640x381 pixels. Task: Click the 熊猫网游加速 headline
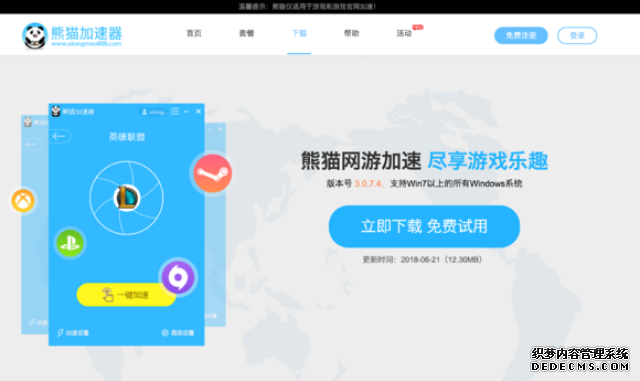pyautogui.click(x=361, y=160)
